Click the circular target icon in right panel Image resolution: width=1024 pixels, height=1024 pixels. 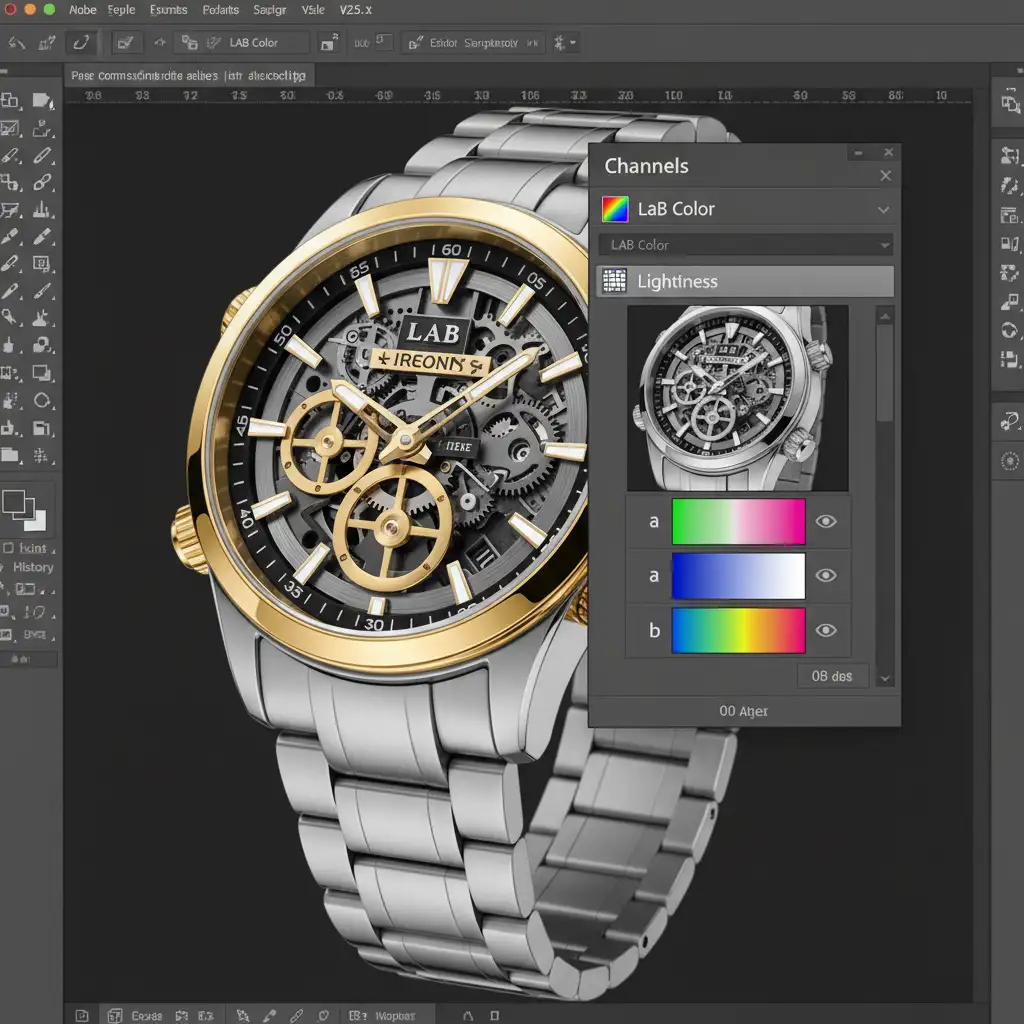coord(1009,460)
